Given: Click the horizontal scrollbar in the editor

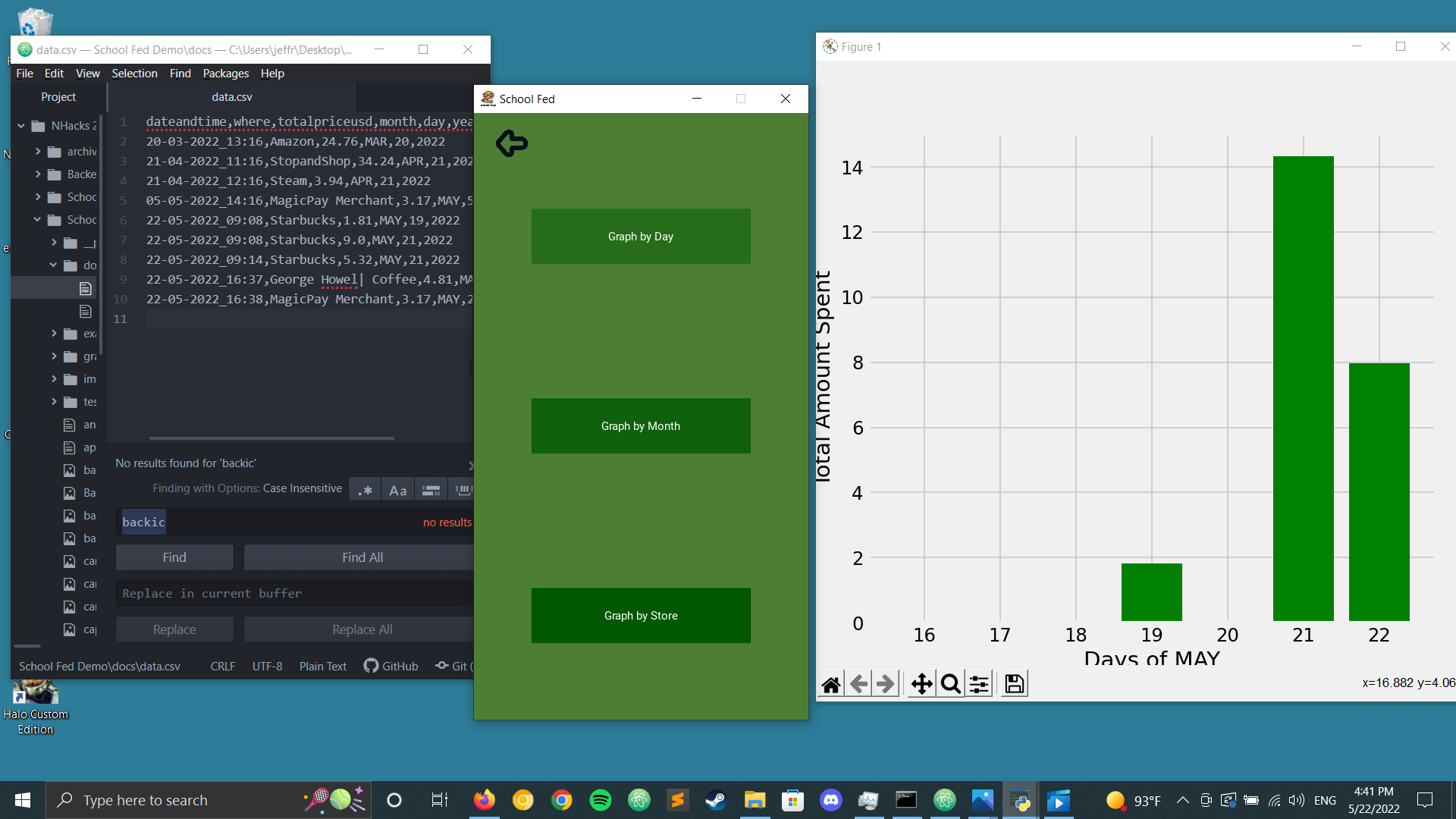Looking at the screenshot, I should (x=271, y=438).
